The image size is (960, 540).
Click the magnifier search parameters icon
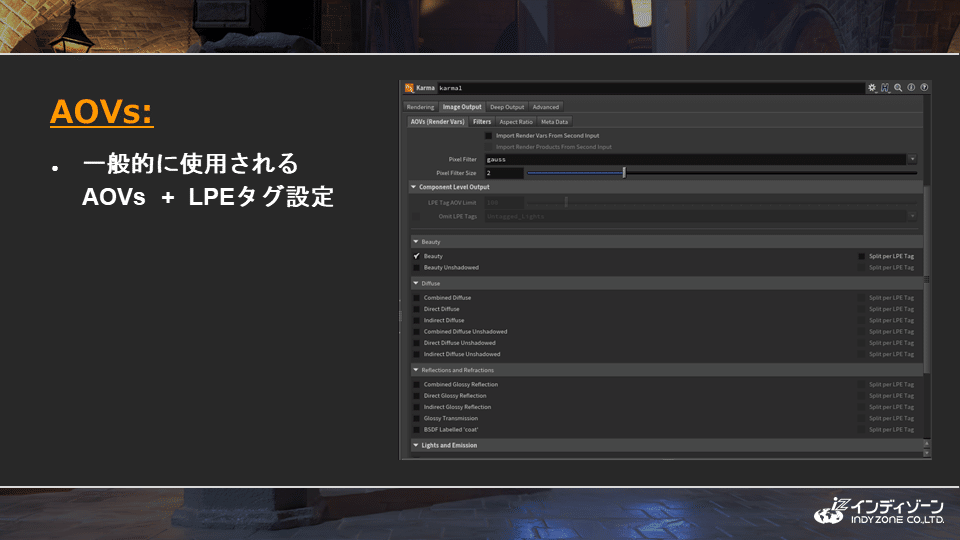coord(898,88)
